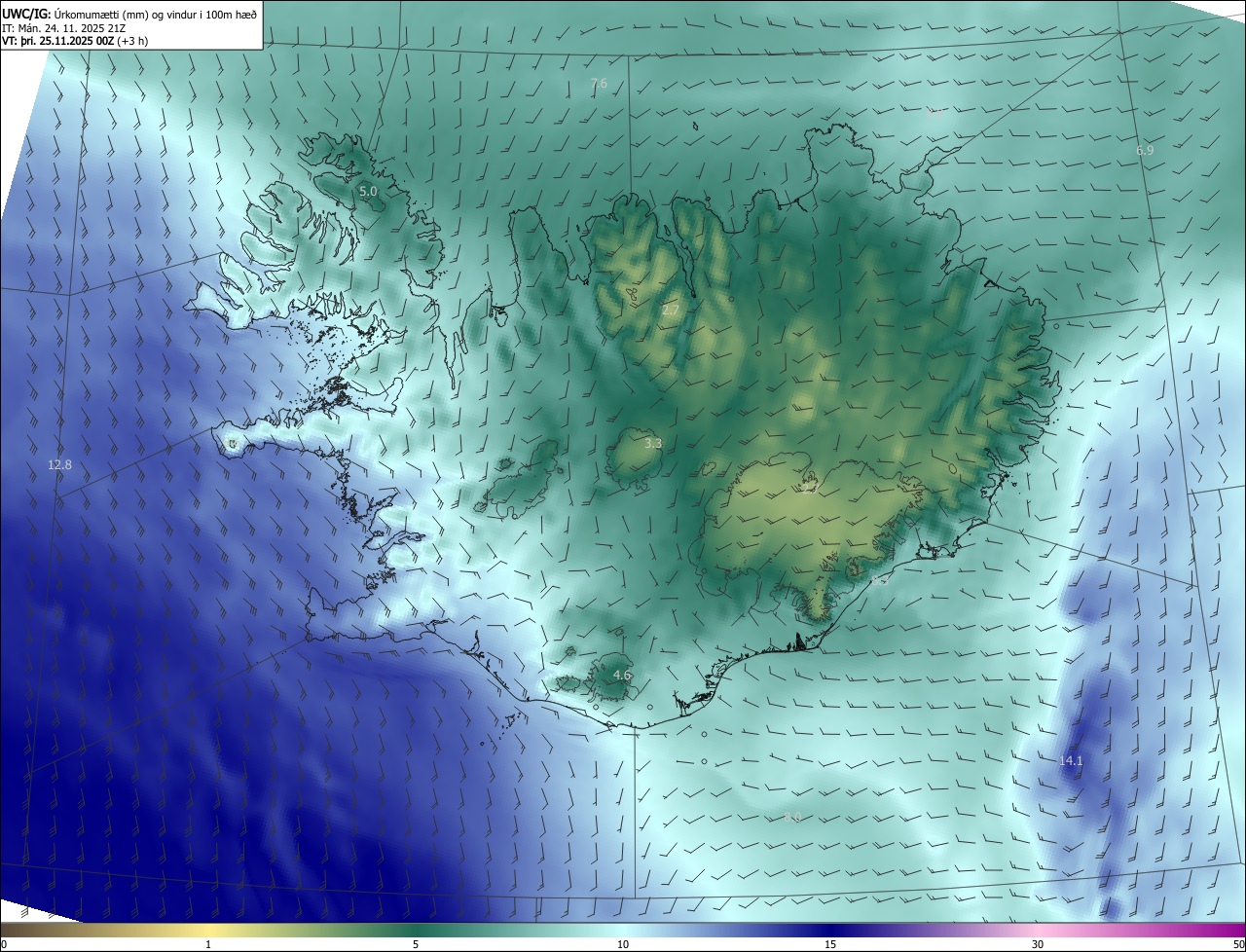Screen dimensions: 1246x952
Task: Click the 6.9 value label in the northeast
Action: (x=1145, y=151)
